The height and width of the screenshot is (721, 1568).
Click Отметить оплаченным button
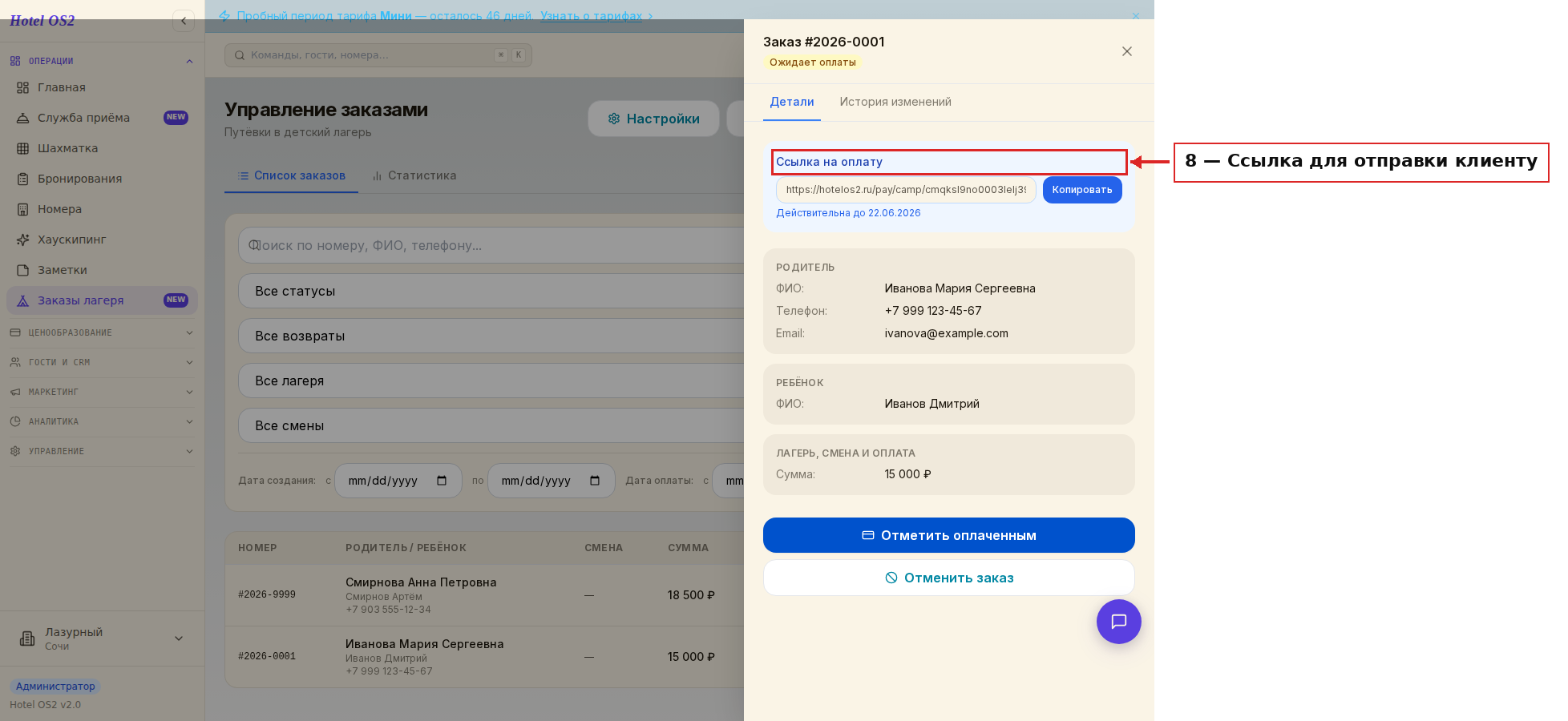pyautogui.click(x=949, y=535)
